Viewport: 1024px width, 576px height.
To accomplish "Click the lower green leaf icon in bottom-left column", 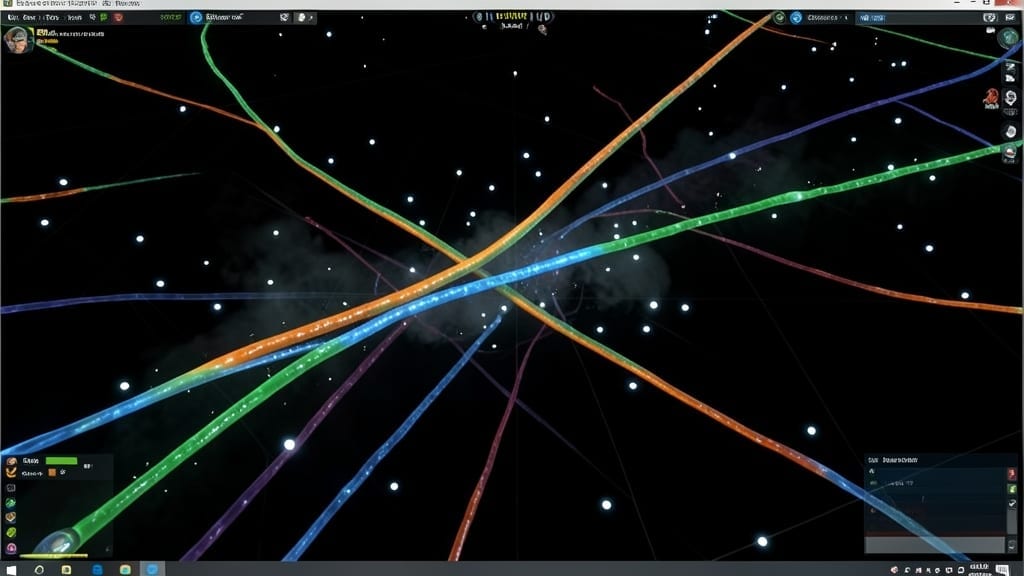I will [x=11, y=532].
